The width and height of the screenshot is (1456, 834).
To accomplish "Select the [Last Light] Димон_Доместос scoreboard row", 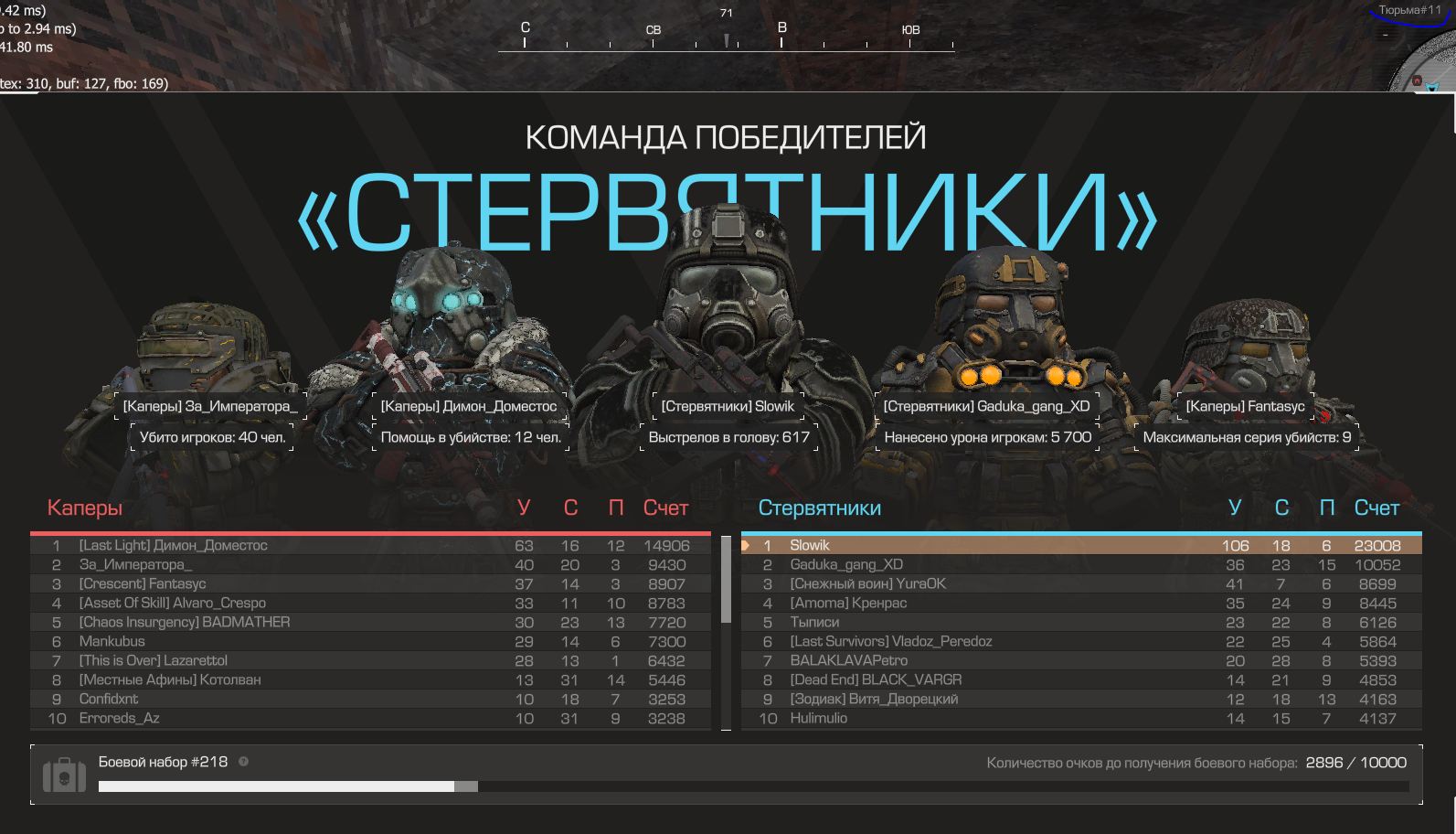I will [370, 546].
